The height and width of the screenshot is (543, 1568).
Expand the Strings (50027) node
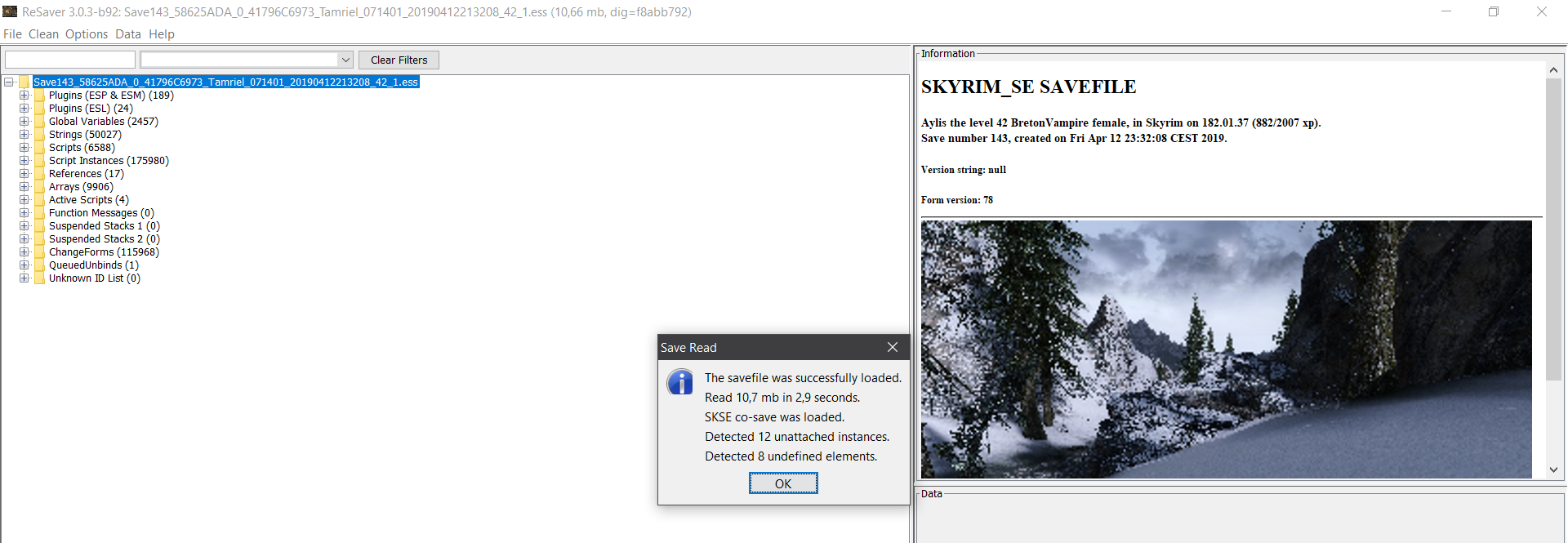[24, 134]
